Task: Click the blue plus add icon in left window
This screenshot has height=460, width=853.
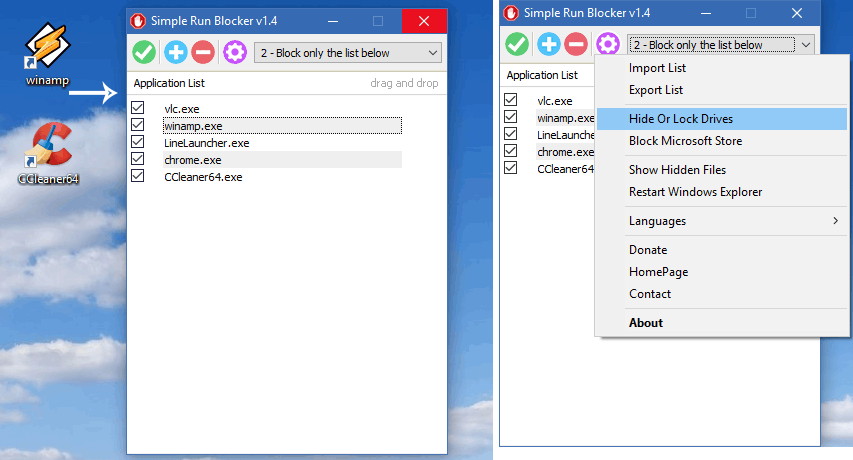Action: click(x=176, y=52)
